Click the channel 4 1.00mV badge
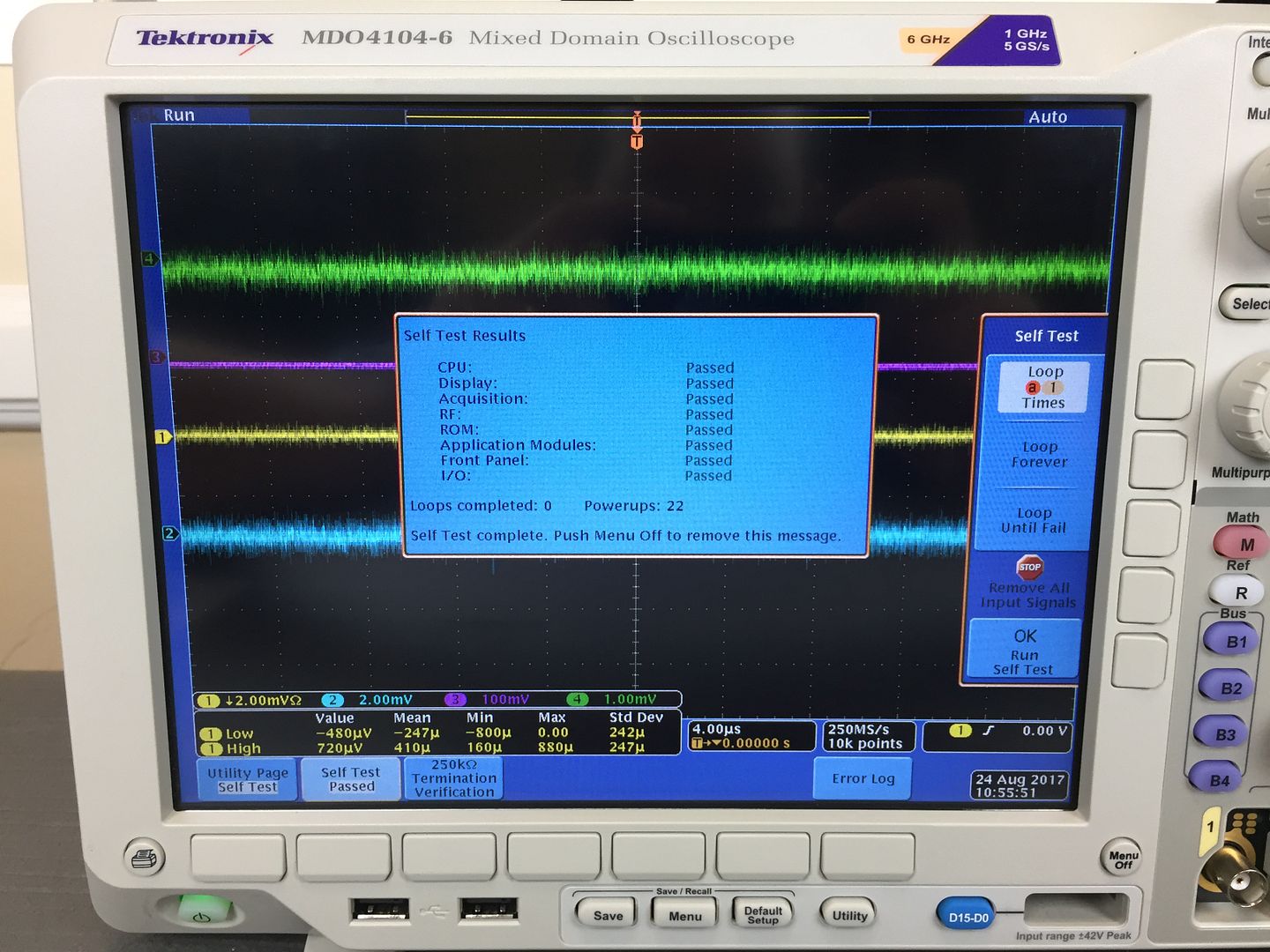This screenshot has height=952, width=1270. point(612,699)
